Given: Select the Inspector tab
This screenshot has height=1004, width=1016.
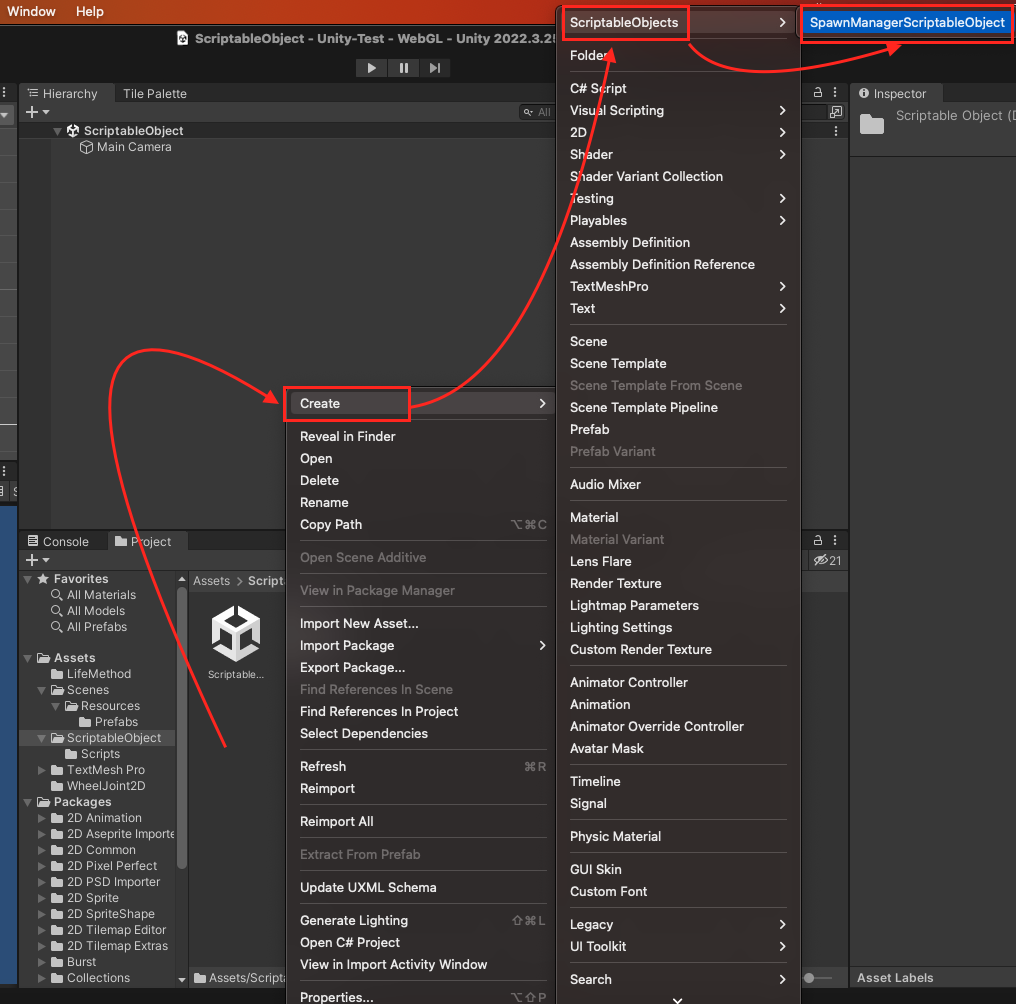Looking at the screenshot, I should (896, 93).
